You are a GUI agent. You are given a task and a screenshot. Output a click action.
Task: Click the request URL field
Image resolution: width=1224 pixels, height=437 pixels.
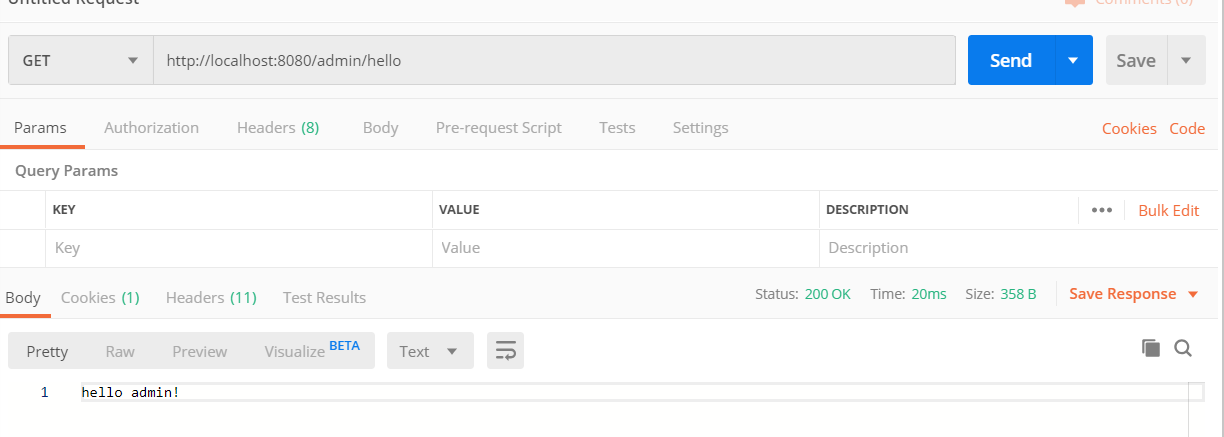tap(554, 60)
